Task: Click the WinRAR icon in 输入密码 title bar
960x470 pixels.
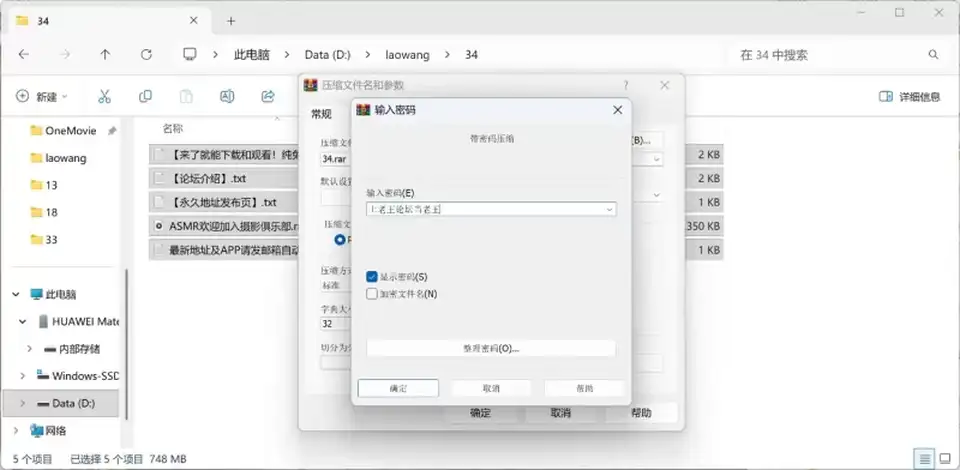Action: 364,110
